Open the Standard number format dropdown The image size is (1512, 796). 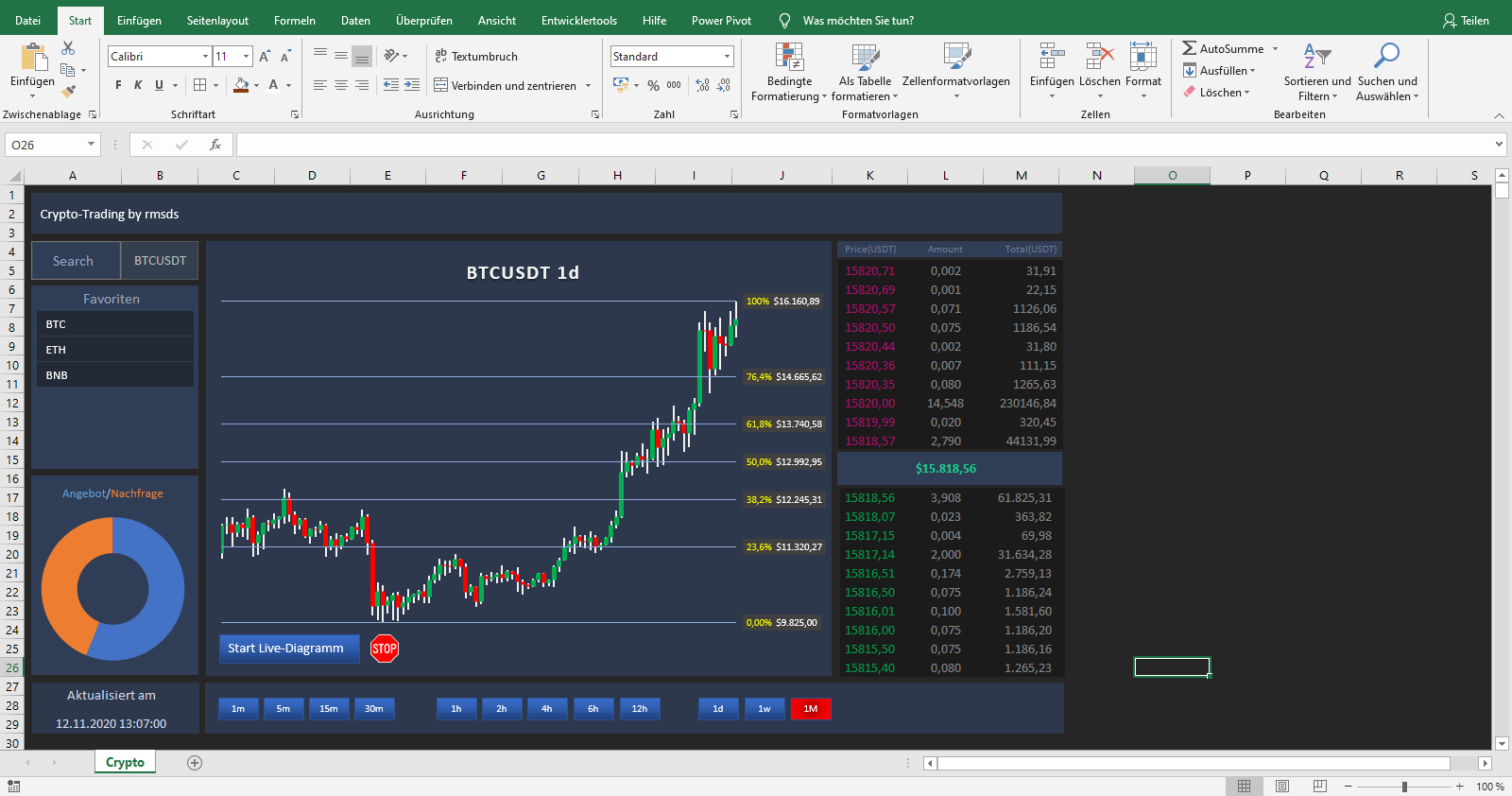[727, 57]
